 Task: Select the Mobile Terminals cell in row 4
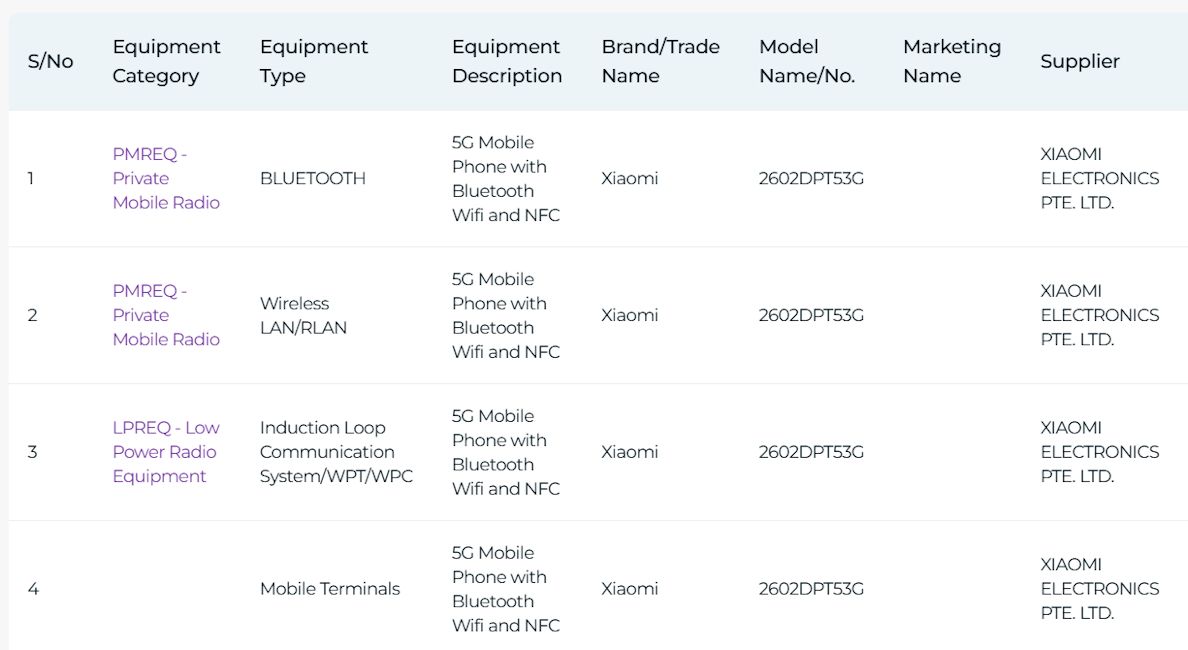pos(329,589)
